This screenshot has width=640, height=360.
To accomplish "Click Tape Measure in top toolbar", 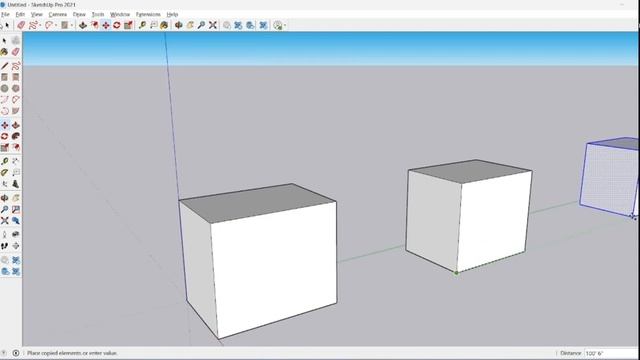I will [x=142, y=25].
